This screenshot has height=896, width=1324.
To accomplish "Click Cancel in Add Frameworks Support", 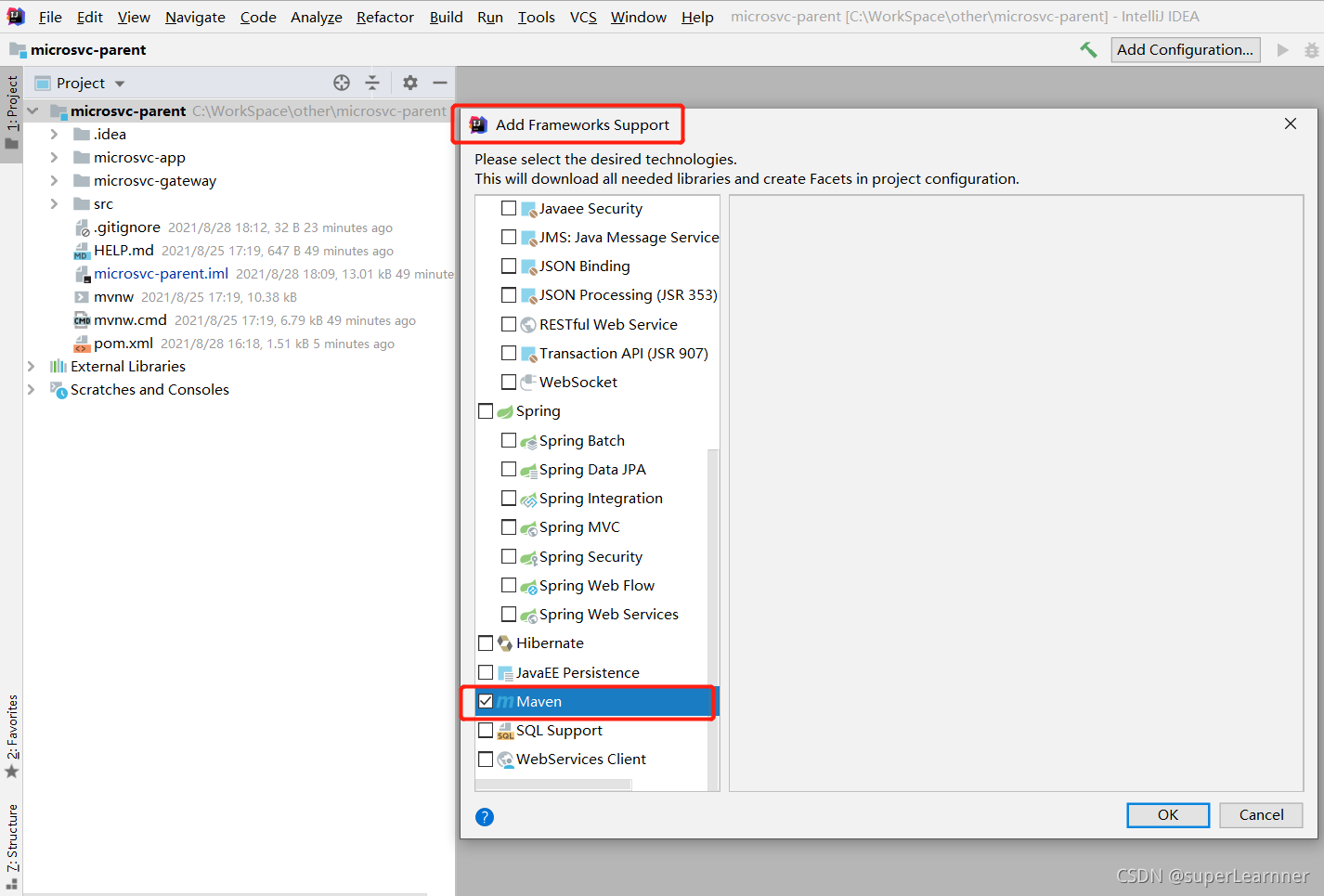I will 1261,814.
